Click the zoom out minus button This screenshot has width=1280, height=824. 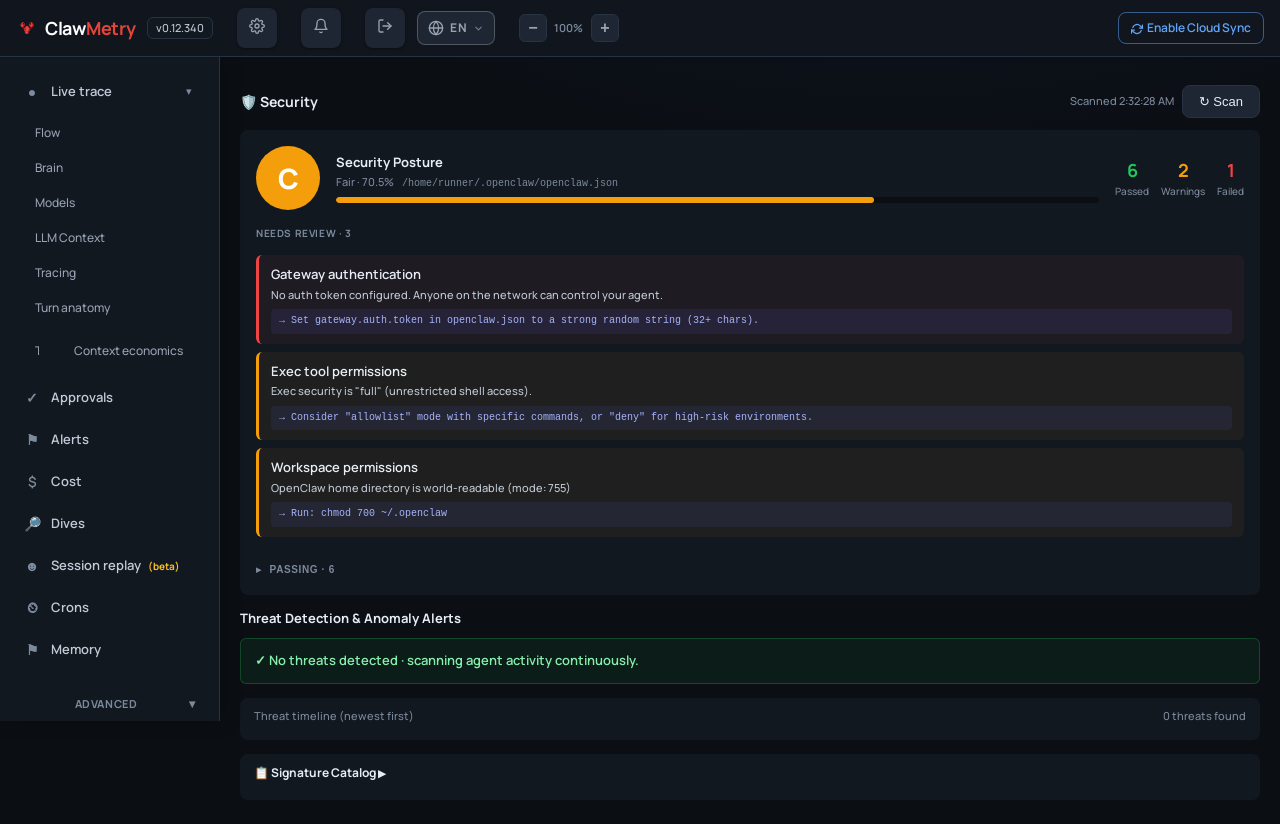[x=533, y=28]
